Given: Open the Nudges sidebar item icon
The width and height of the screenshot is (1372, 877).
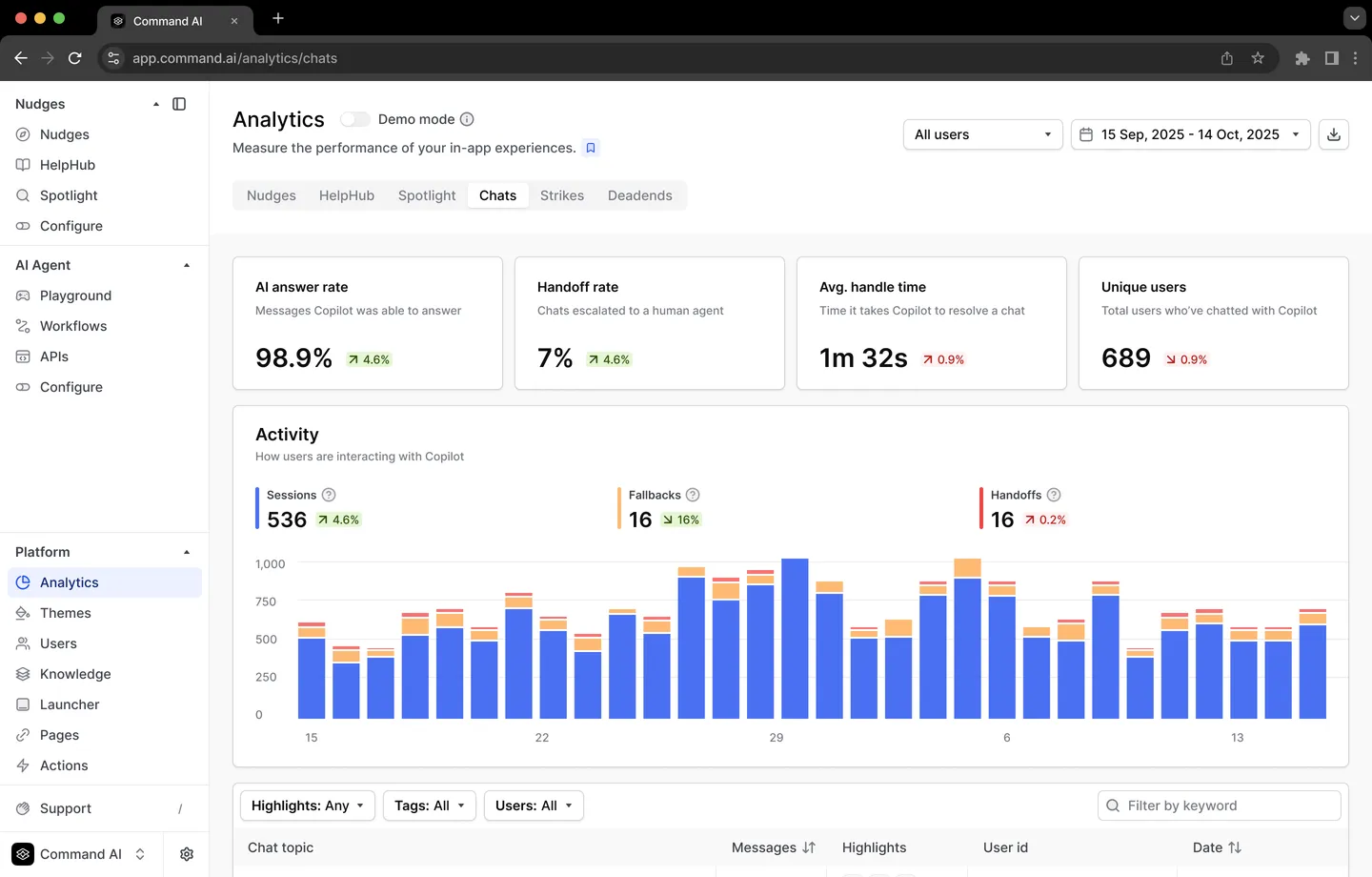Looking at the screenshot, I should [x=23, y=134].
